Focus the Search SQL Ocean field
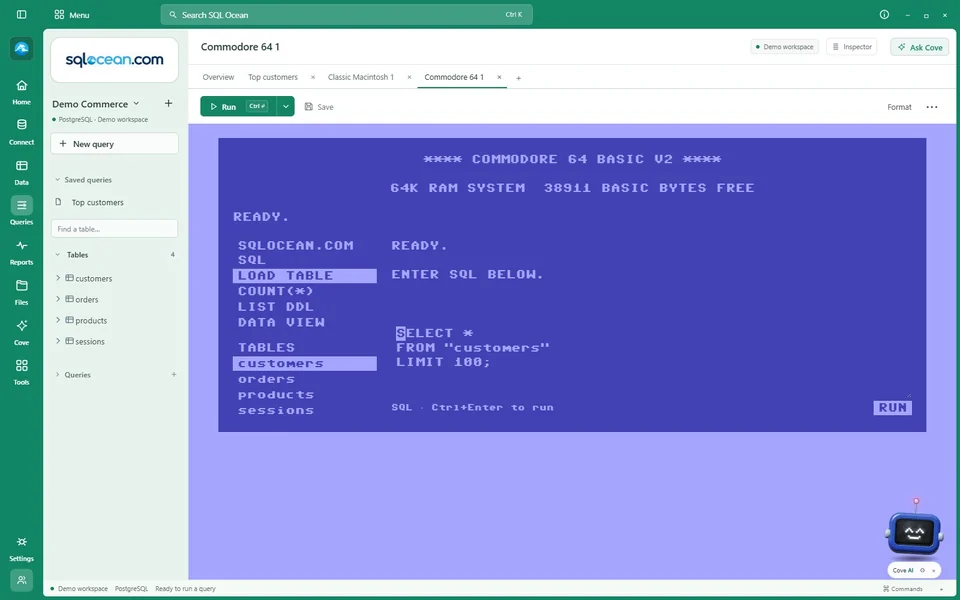 click(347, 15)
